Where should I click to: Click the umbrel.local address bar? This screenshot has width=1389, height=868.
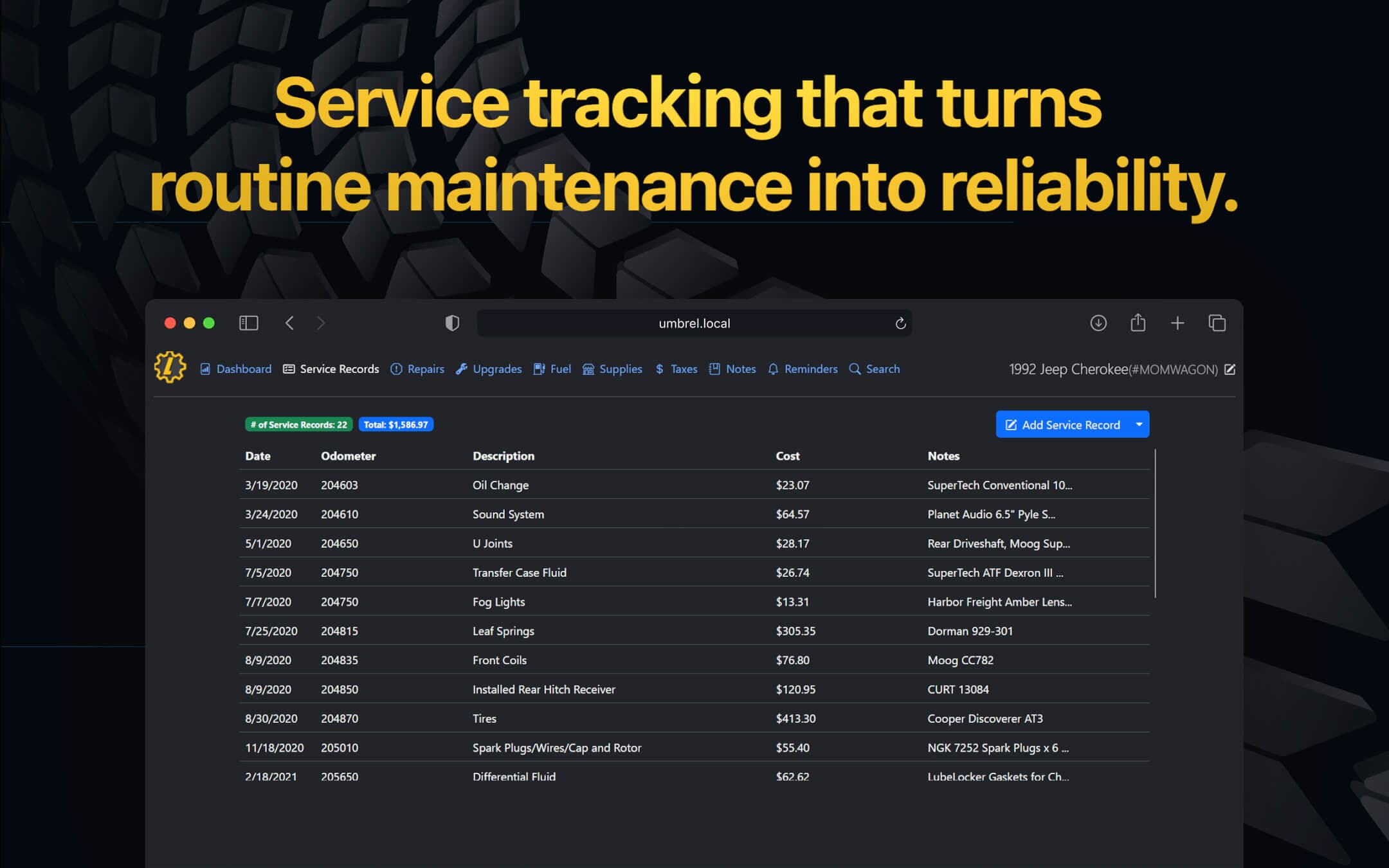[x=693, y=323]
